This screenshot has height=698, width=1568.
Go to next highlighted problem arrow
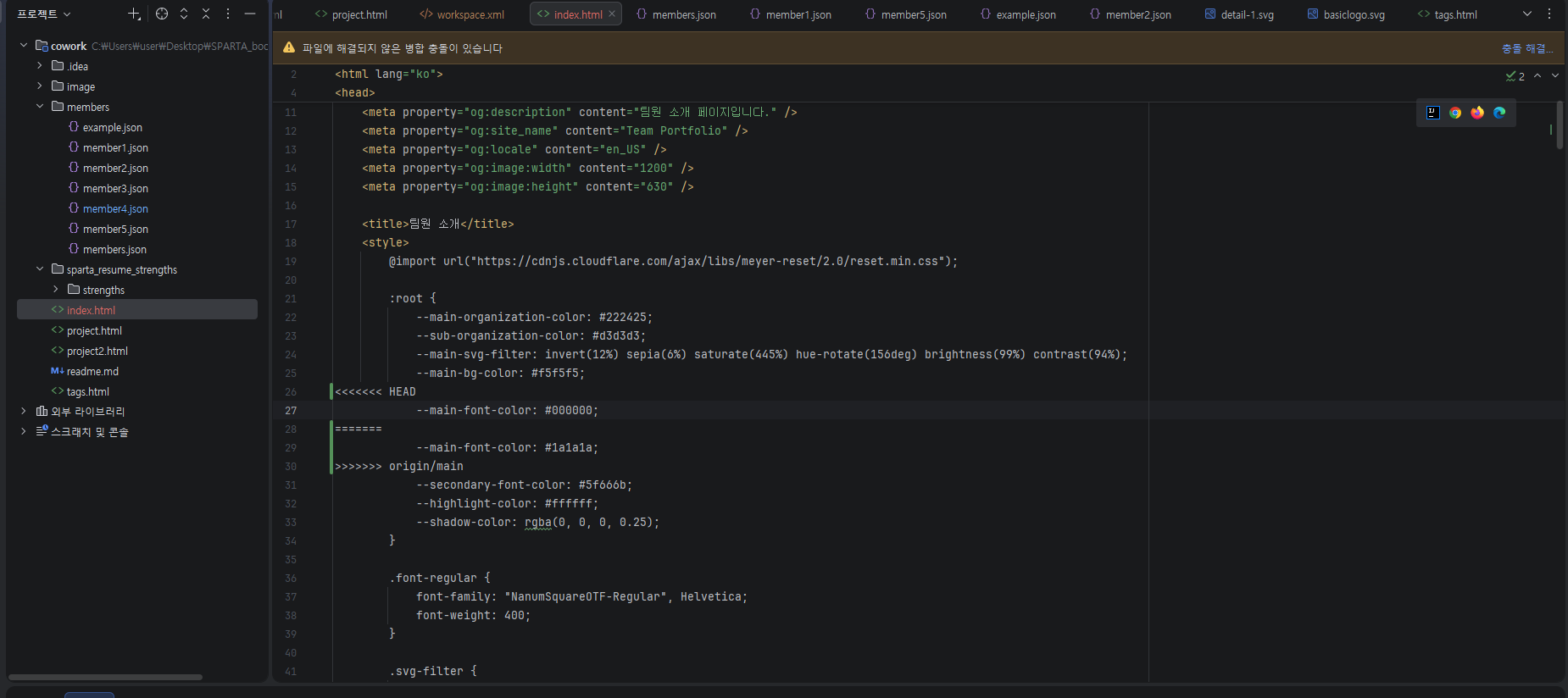[1555, 76]
